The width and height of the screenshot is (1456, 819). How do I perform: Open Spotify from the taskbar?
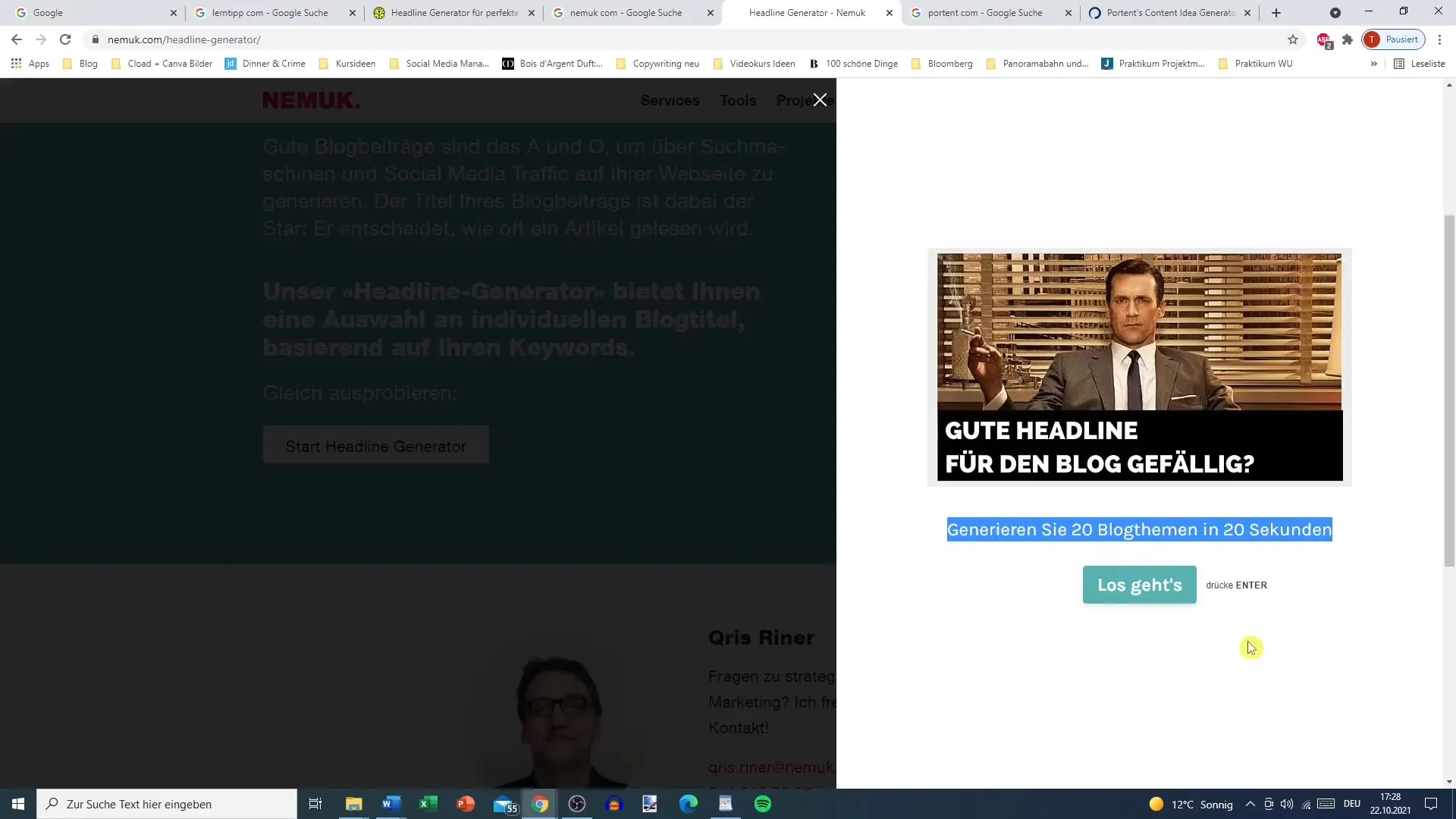763,804
